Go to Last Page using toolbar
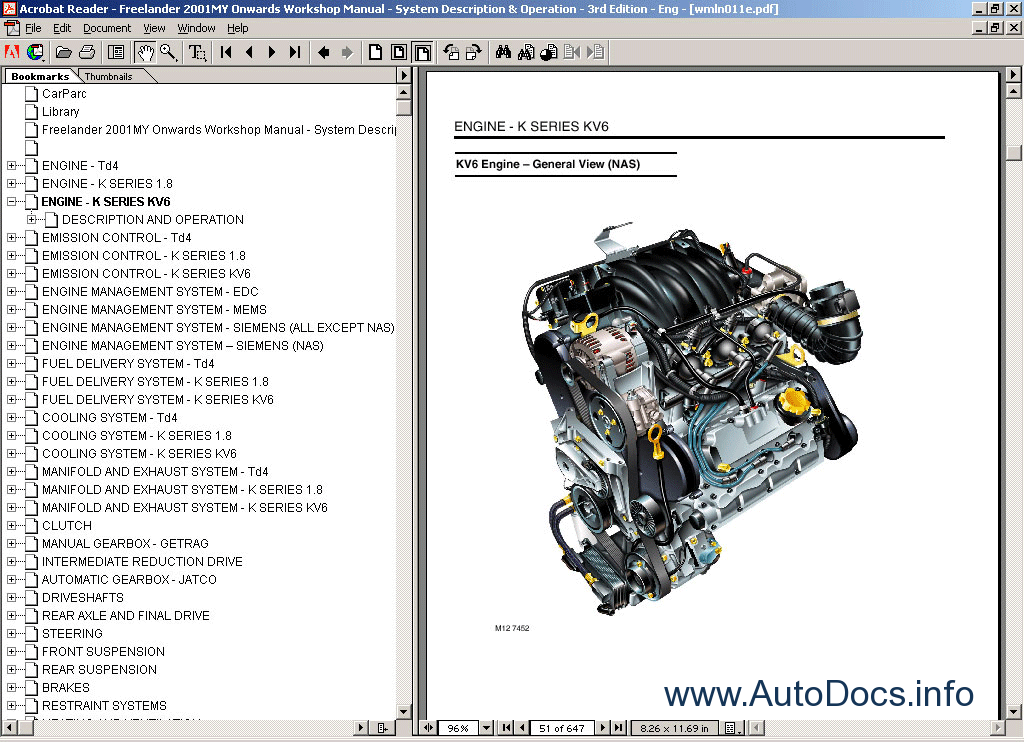Screen dimensions: 1024x742 [x=295, y=52]
